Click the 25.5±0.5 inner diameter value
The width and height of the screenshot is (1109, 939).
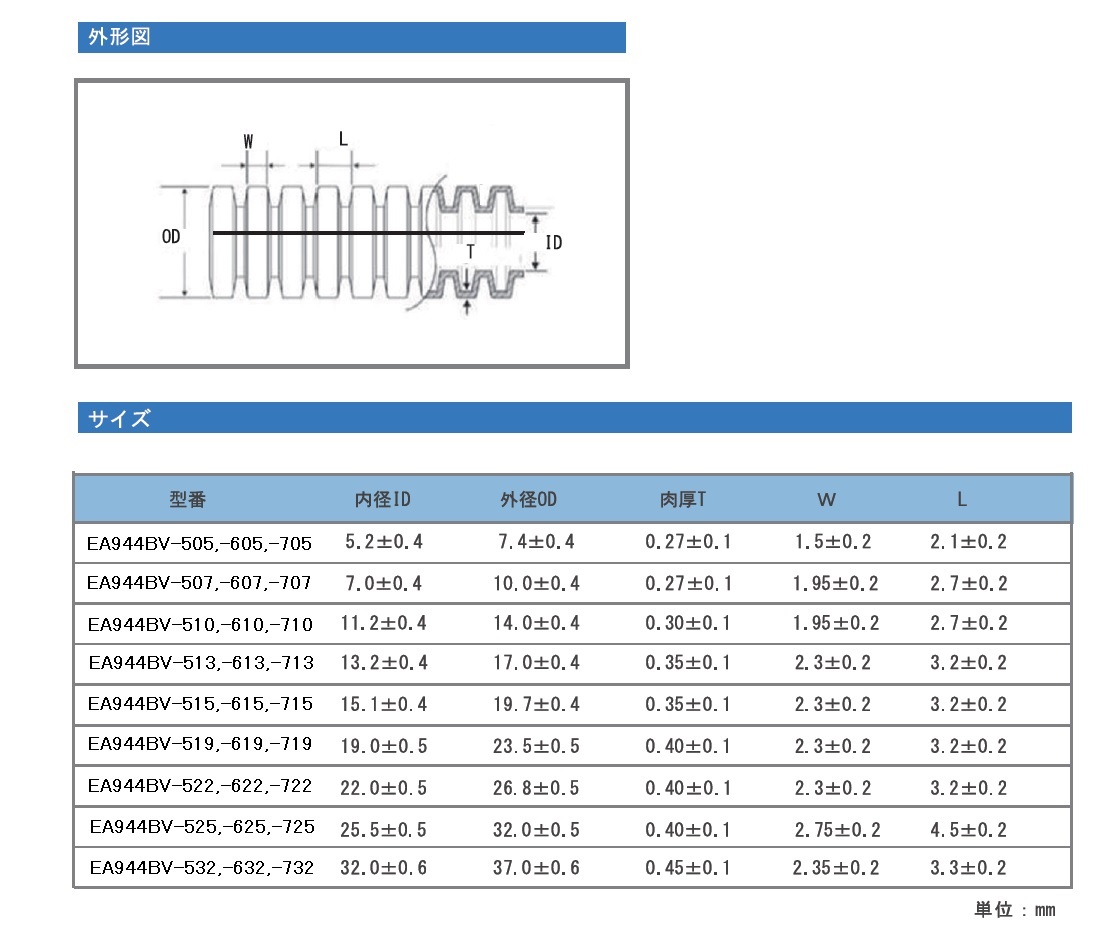pyautogui.click(x=383, y=829)
